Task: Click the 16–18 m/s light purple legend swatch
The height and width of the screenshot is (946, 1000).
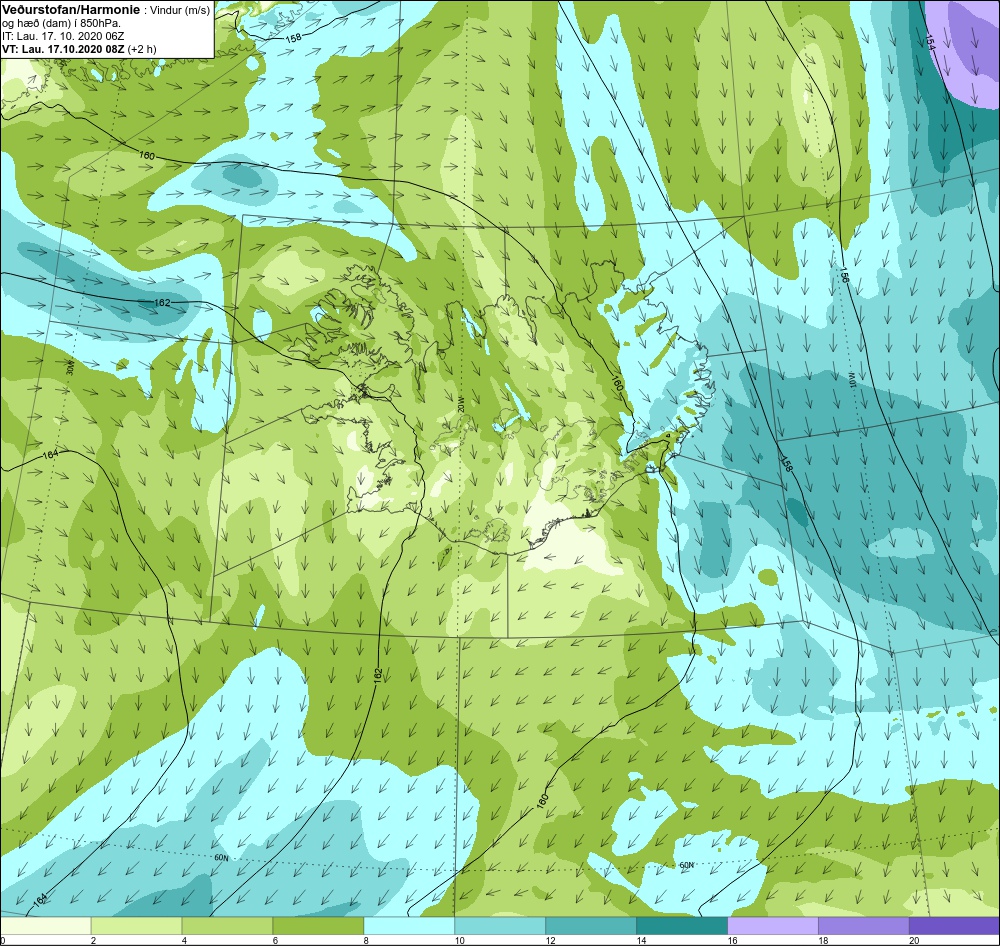Action: click(773, 925)
